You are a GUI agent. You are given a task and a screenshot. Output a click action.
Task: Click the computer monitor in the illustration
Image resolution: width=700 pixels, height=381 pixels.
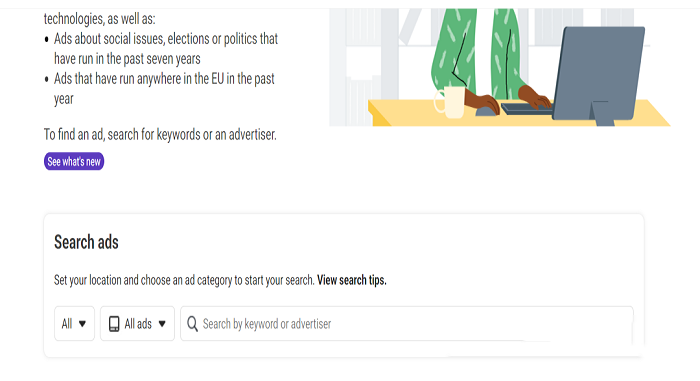(x=600, y=76)
